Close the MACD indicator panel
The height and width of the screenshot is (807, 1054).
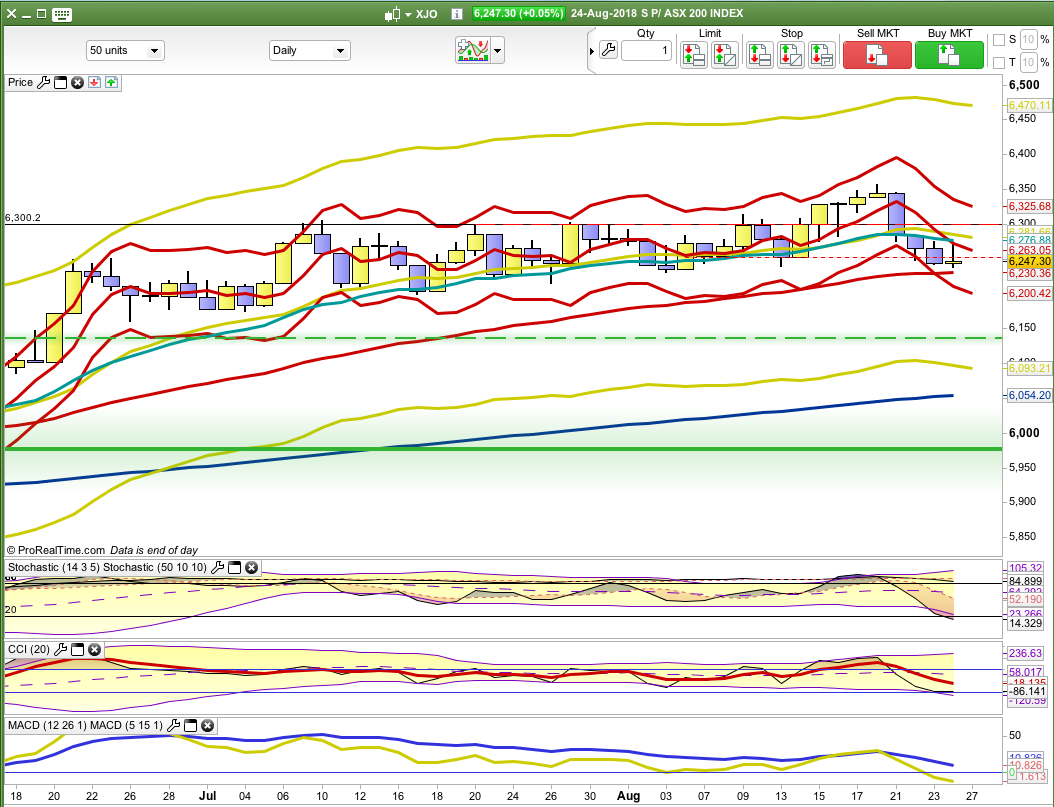pos(207,725)
